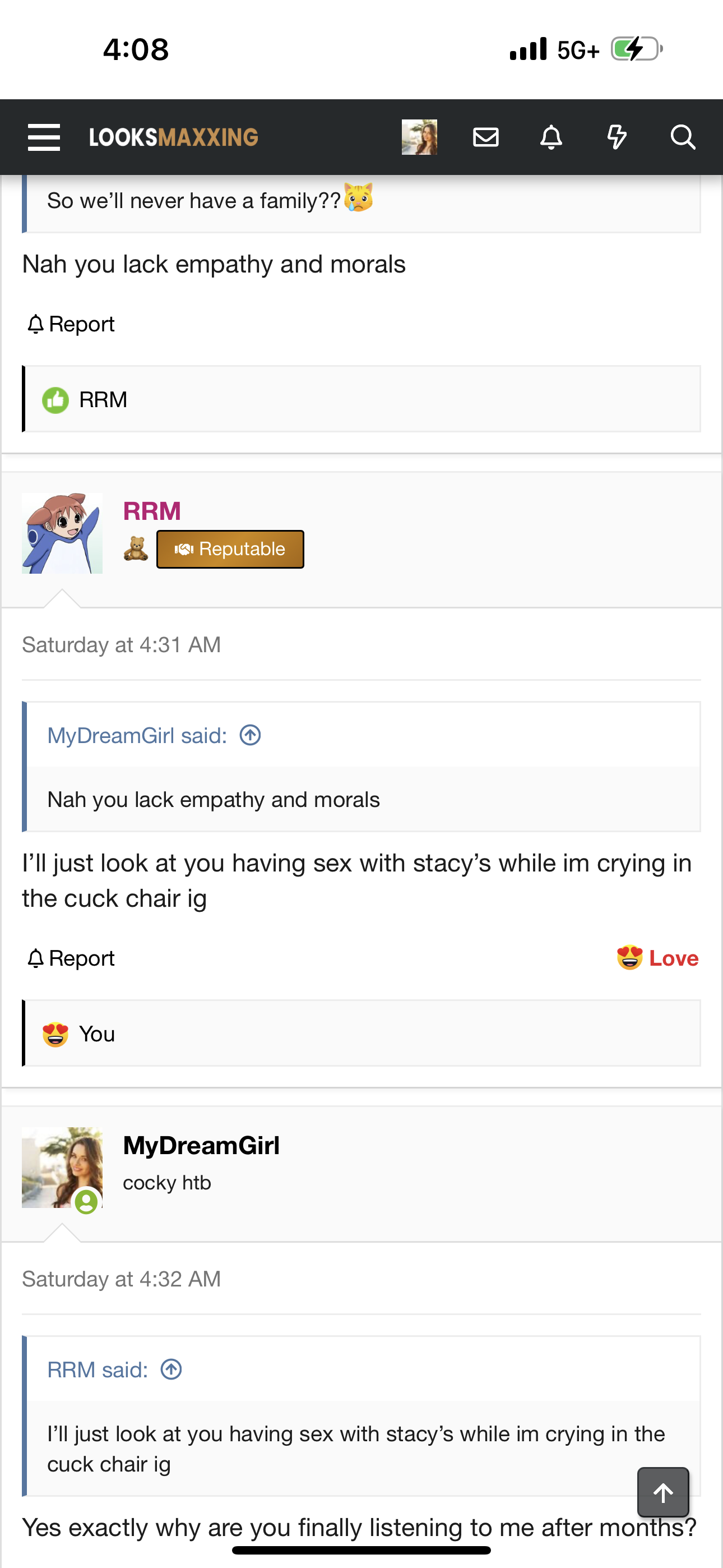Viewport: 723px width, 1568px height.
Task: Jump to MyDreamGirl's quoted post arrow
Action: [250, 735]
